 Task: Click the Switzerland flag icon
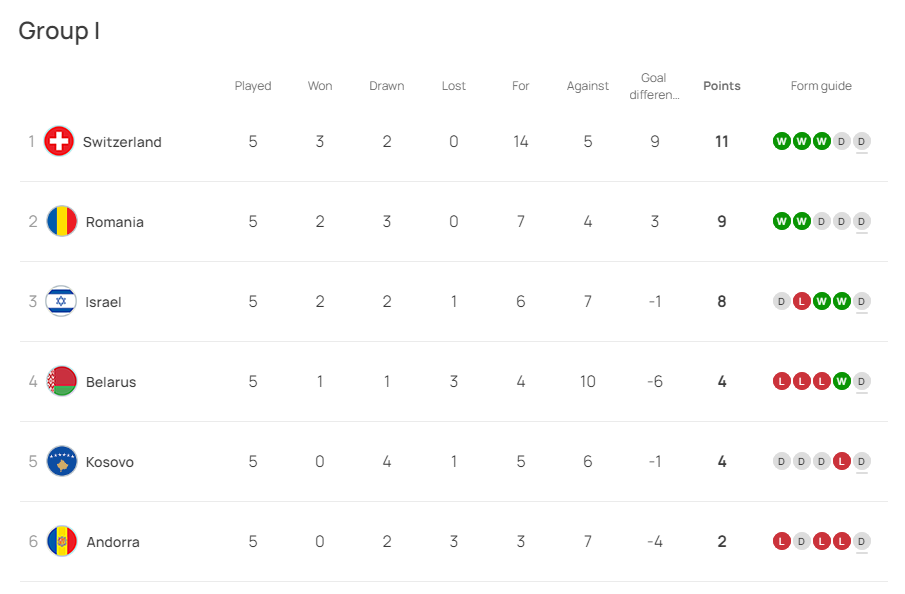coord(59,141)
